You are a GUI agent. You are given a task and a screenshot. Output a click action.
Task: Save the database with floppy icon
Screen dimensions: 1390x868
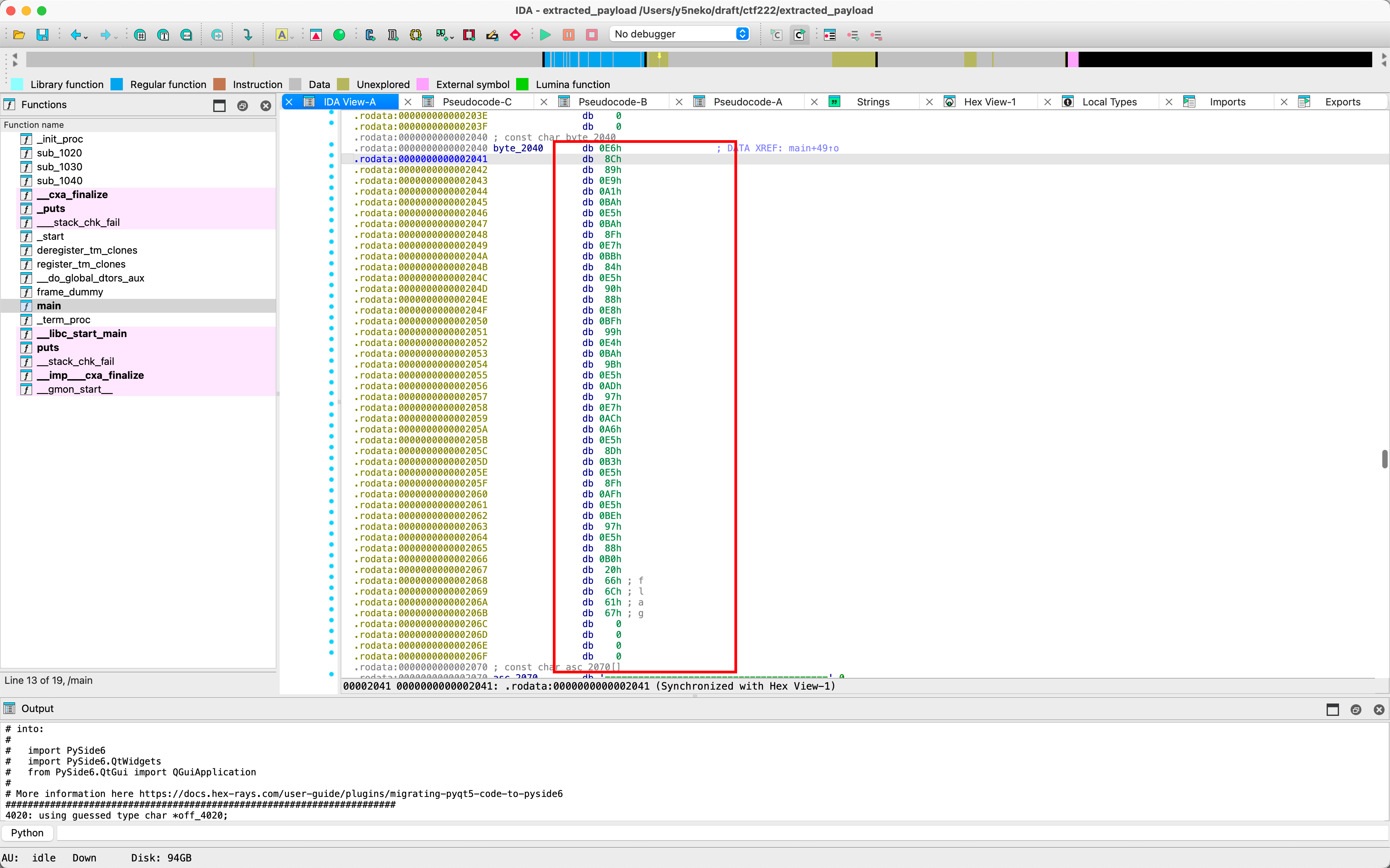tap(42, 35)
